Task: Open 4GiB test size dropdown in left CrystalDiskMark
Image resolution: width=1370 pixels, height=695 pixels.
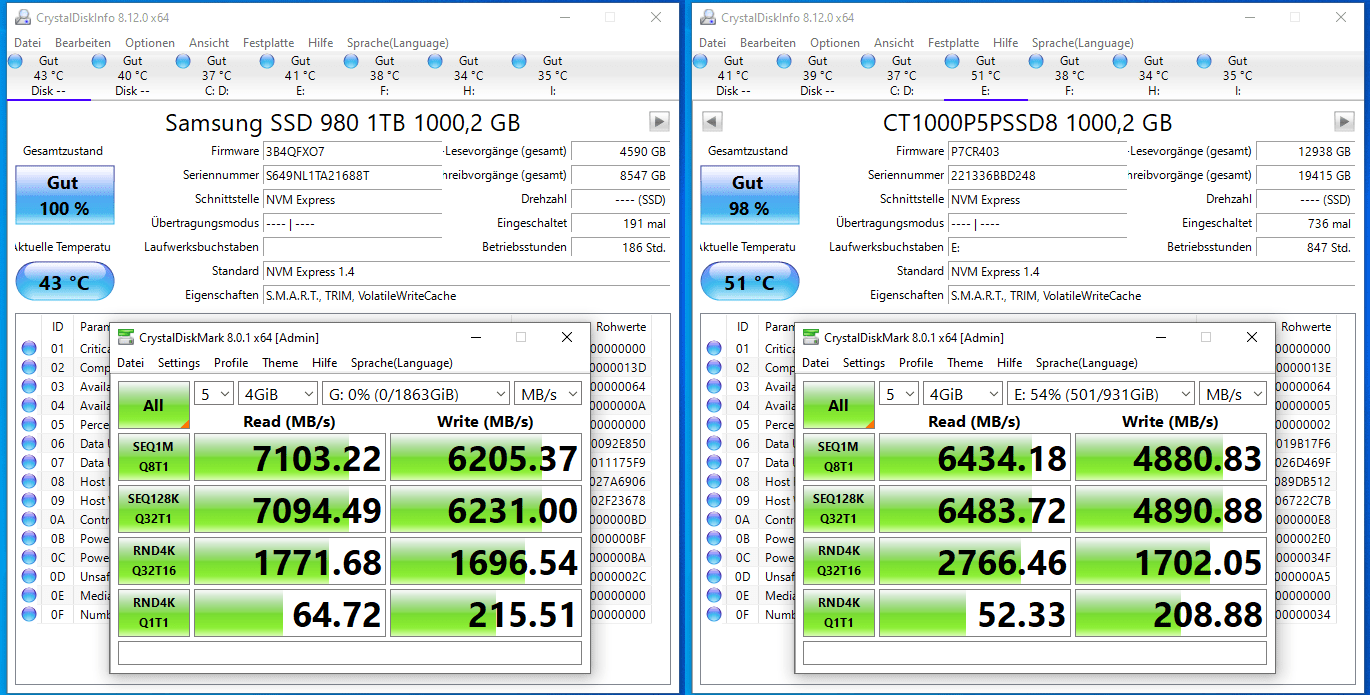Action: pyautogui.click(x=277, y=394)
